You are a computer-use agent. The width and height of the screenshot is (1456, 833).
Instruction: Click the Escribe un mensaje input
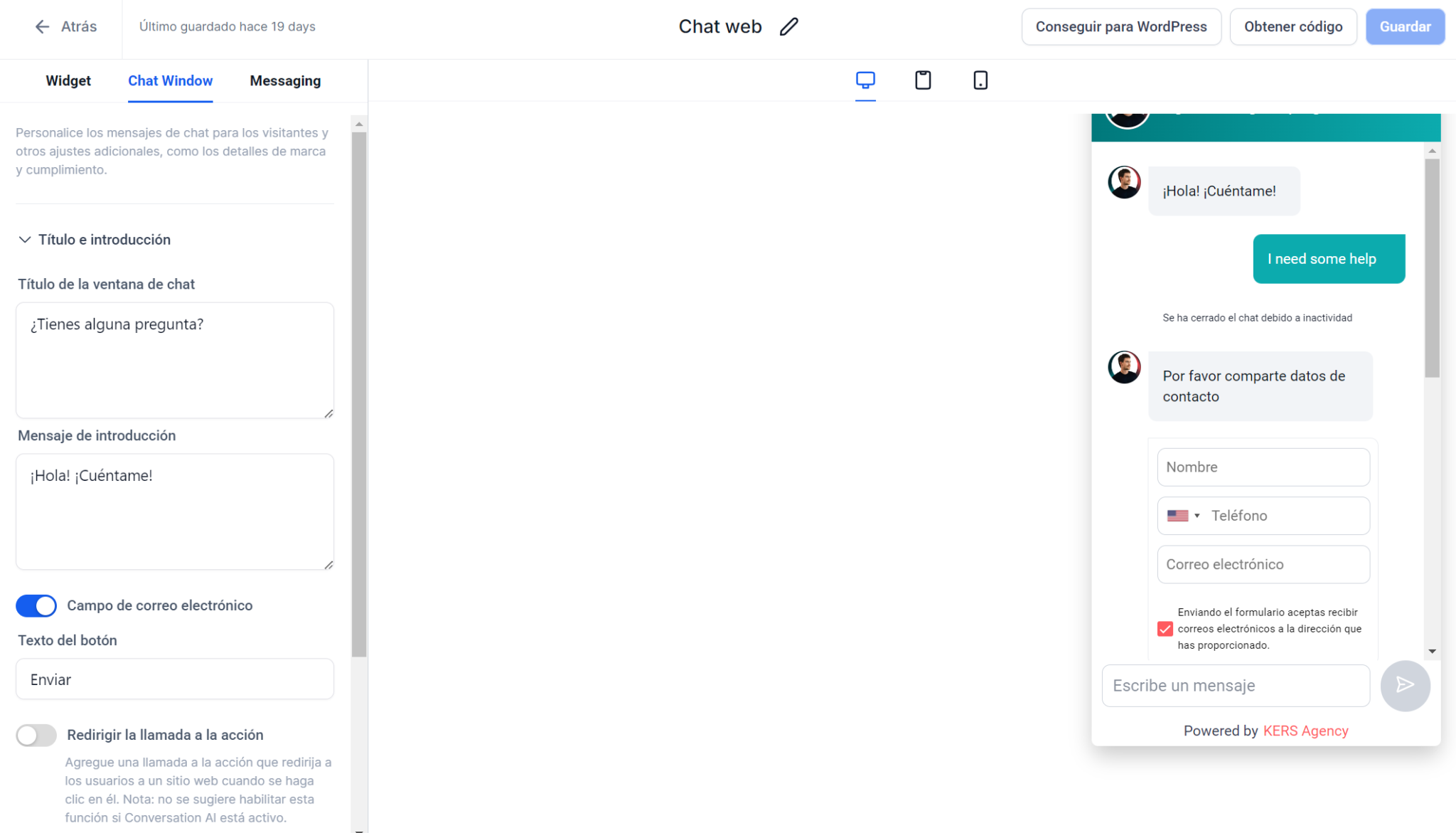[x=1236, y=685]
